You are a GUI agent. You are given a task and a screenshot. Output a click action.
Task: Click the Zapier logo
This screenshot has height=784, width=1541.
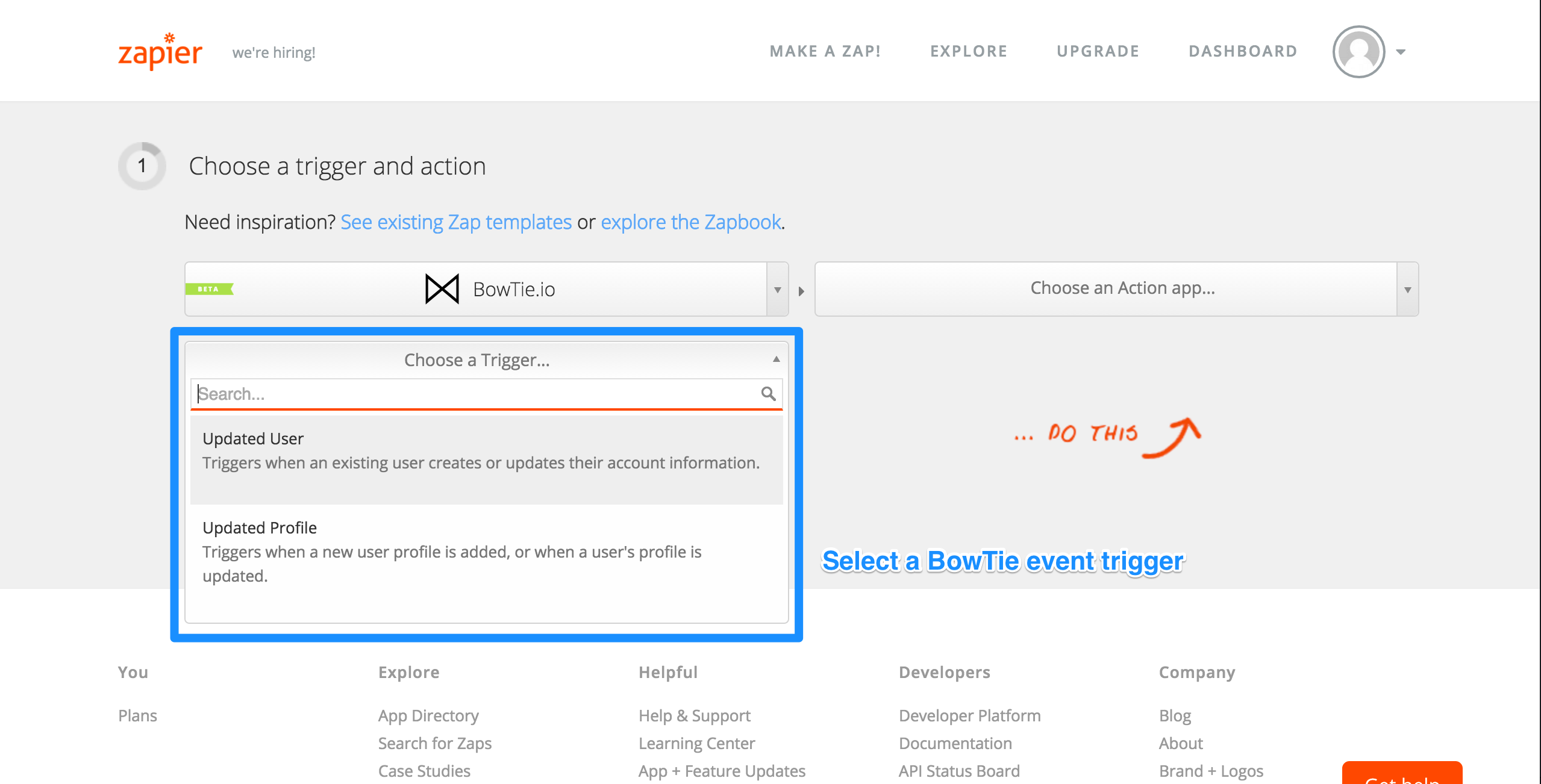coord(160,52)
